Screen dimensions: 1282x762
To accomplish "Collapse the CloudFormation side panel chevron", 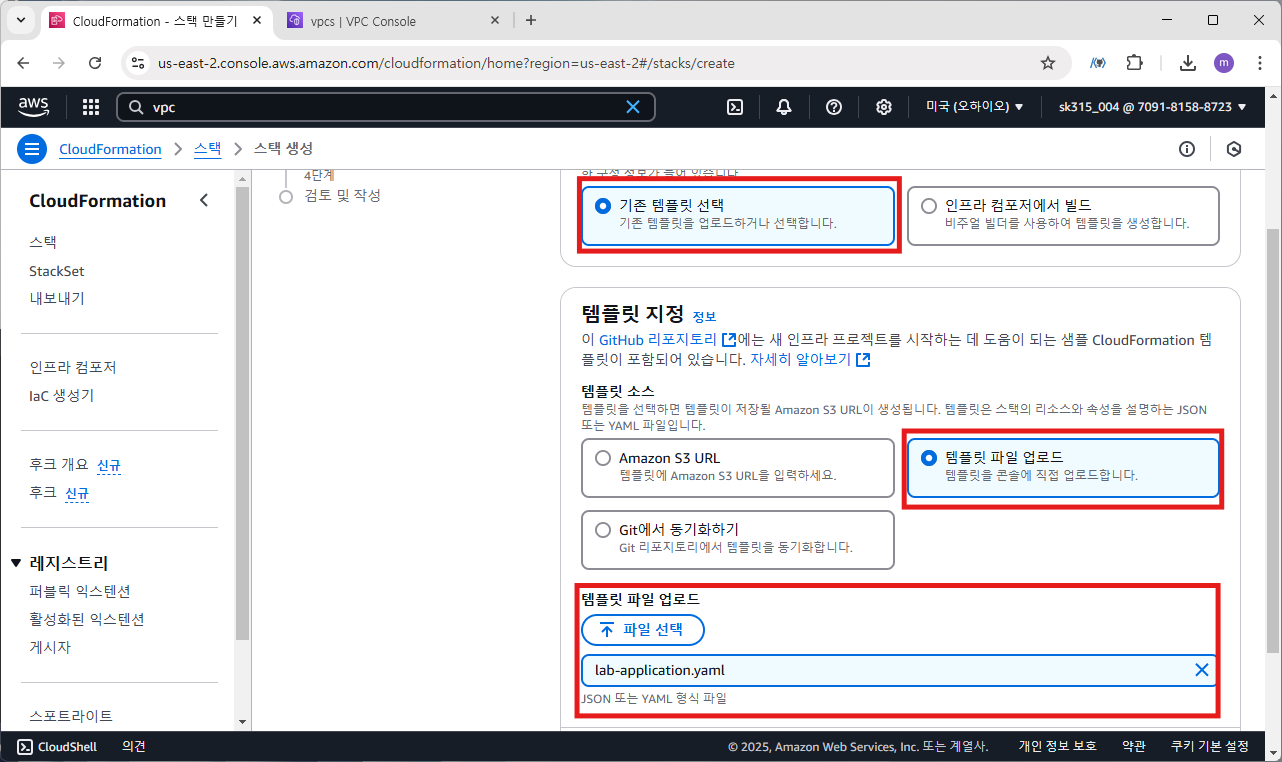I will click(204, 200).
